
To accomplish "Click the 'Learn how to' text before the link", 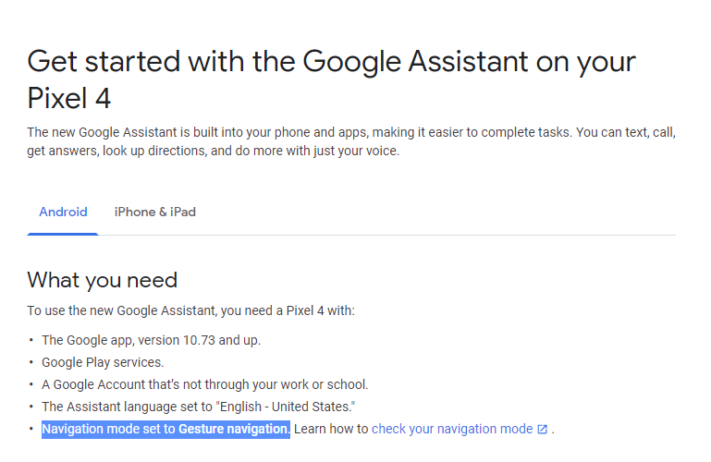I will tap(331, 429).
